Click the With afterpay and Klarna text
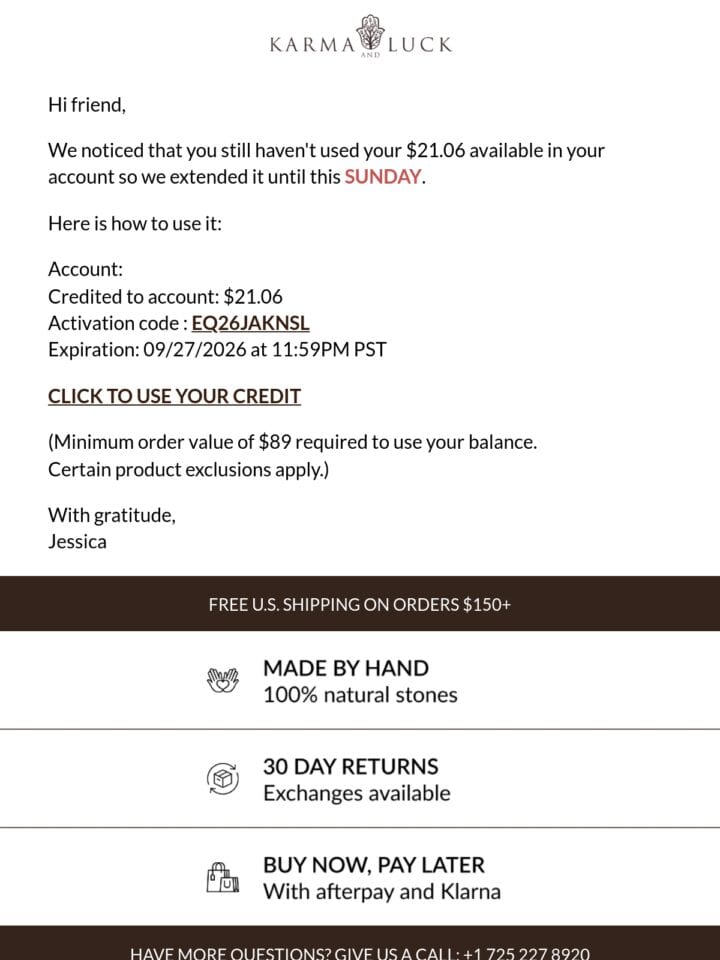This screenshot has width=720, height=960. coord(381,891)
